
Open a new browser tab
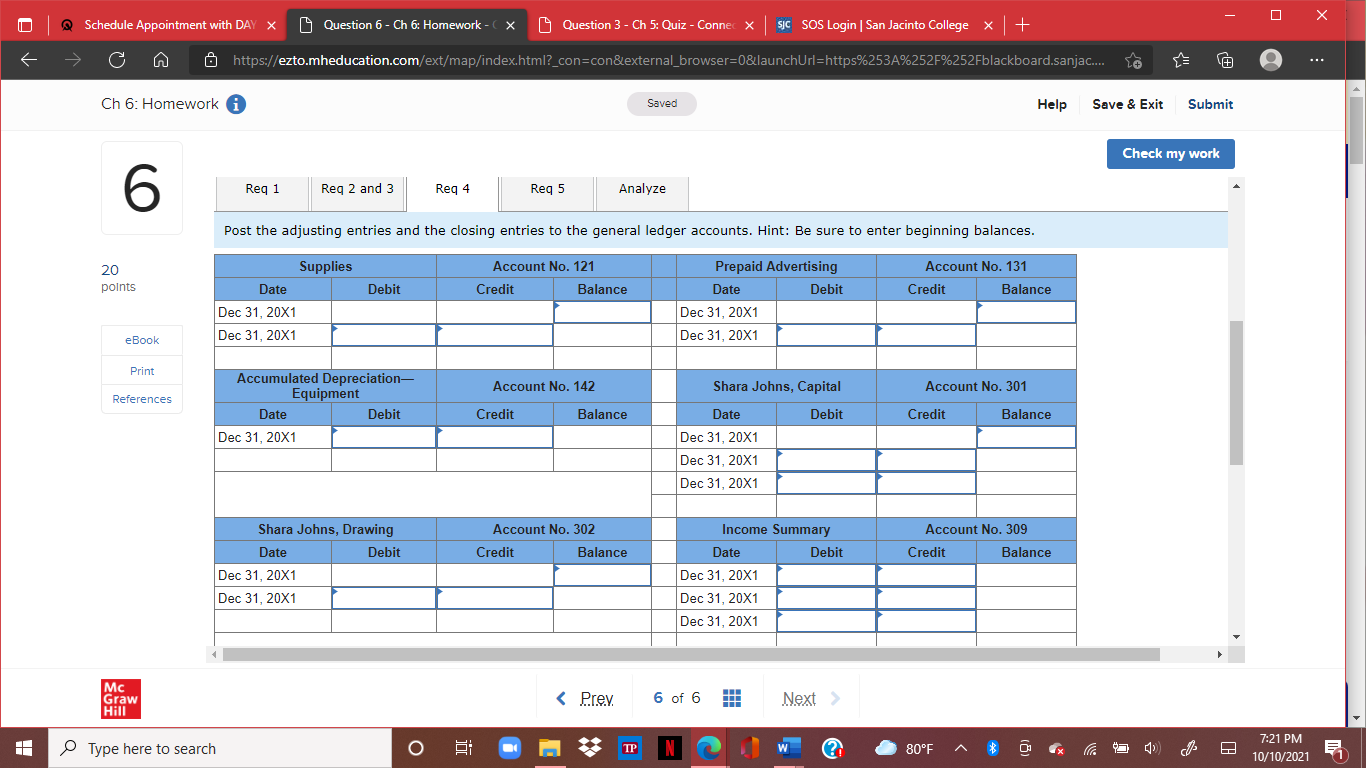(x=1022, y=25)
